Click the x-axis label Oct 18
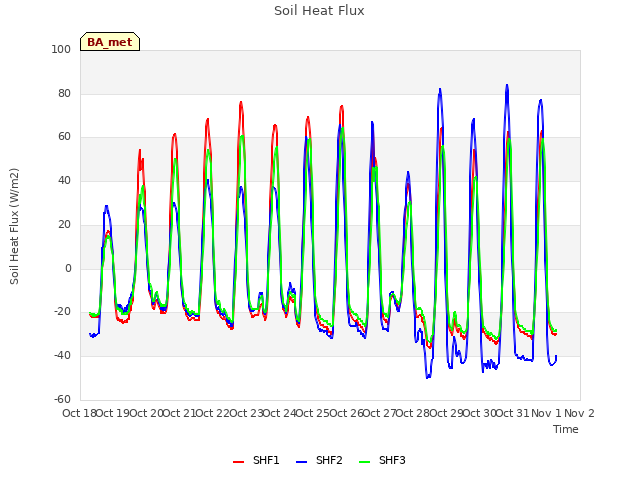The image size is (640, 480). [x=80, y=413]
